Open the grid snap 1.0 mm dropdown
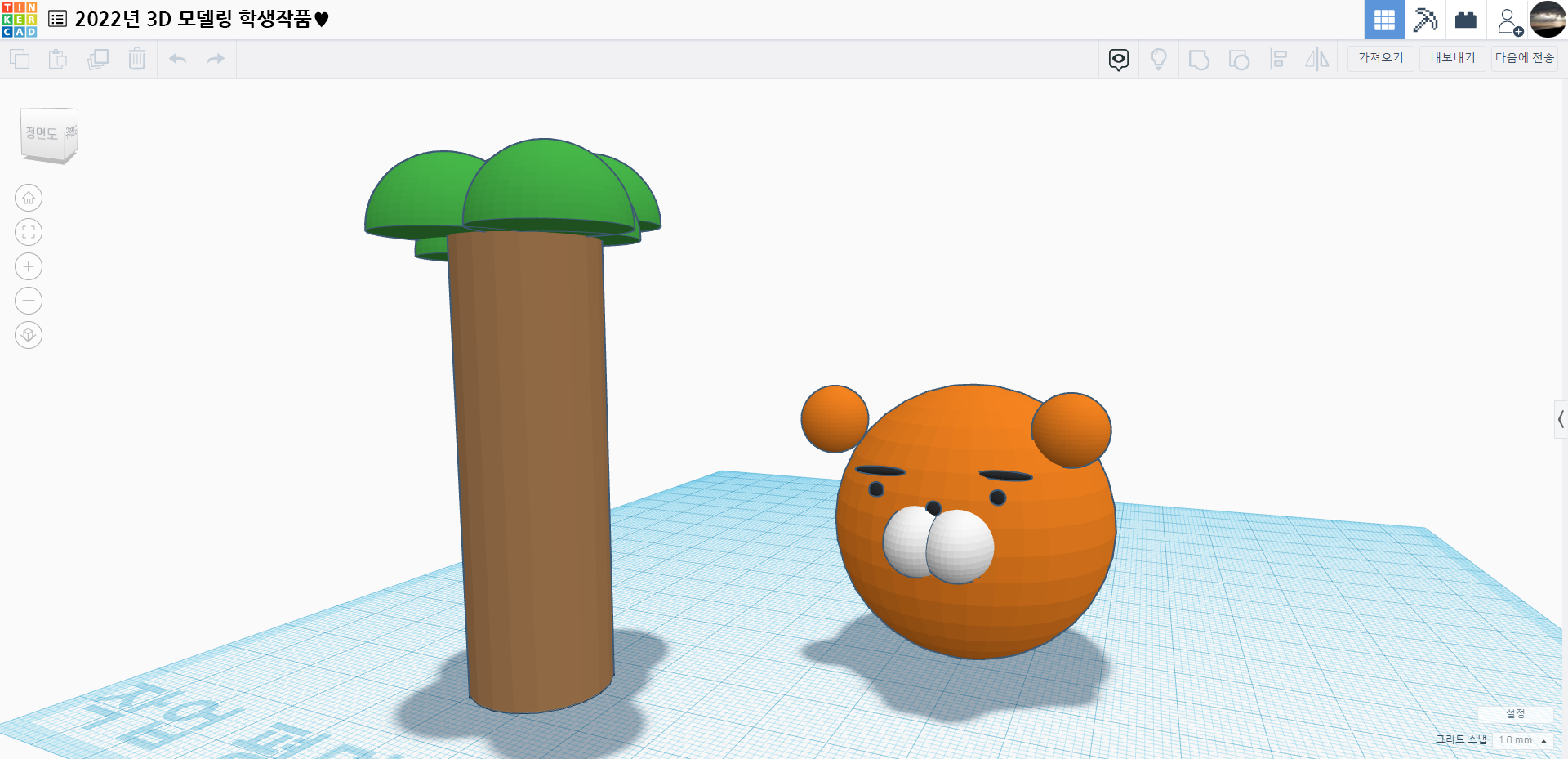The height and width of the screenshot is (759, 1568). tap(1523, 740)
